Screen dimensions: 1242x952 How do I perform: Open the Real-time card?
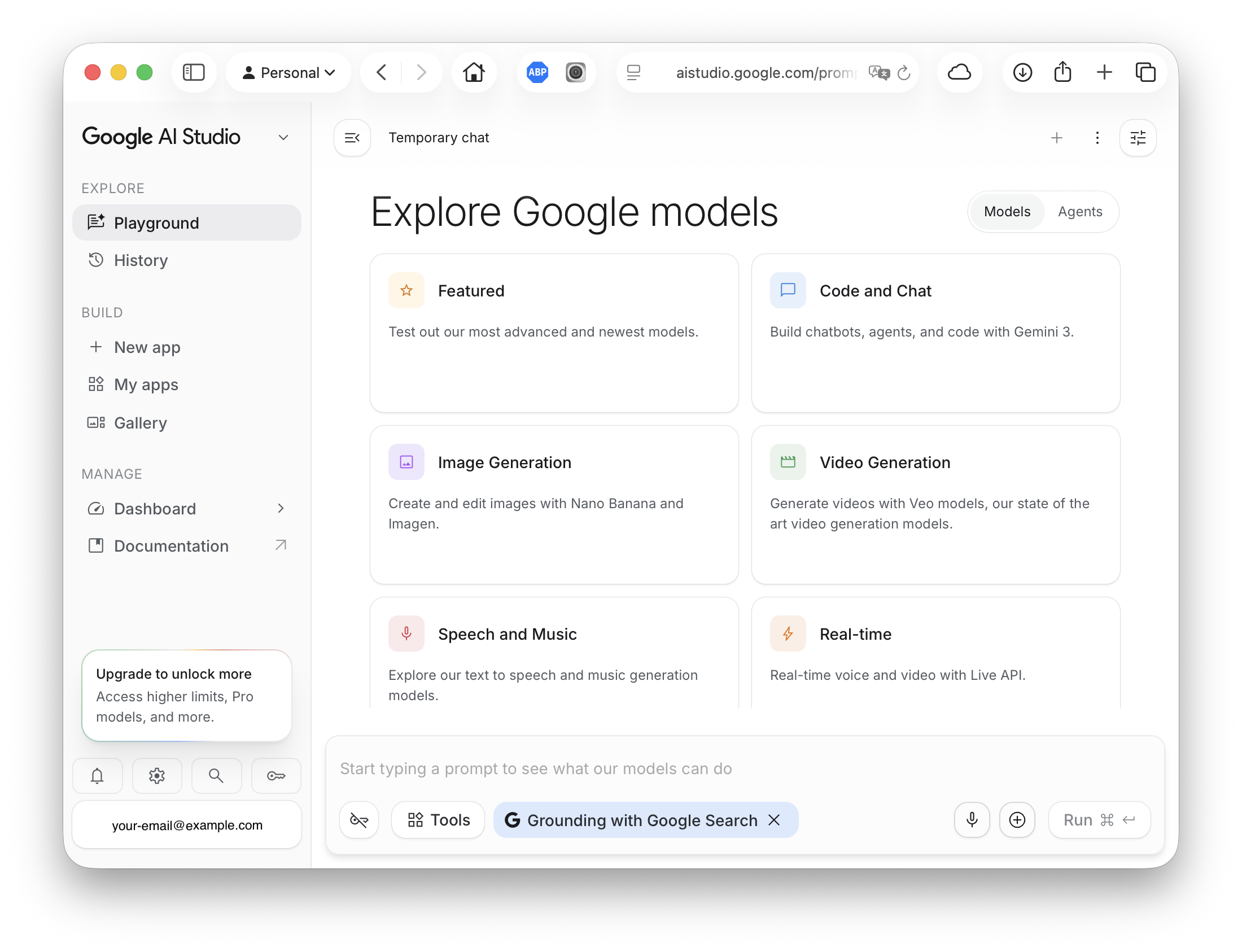[935, 652]
